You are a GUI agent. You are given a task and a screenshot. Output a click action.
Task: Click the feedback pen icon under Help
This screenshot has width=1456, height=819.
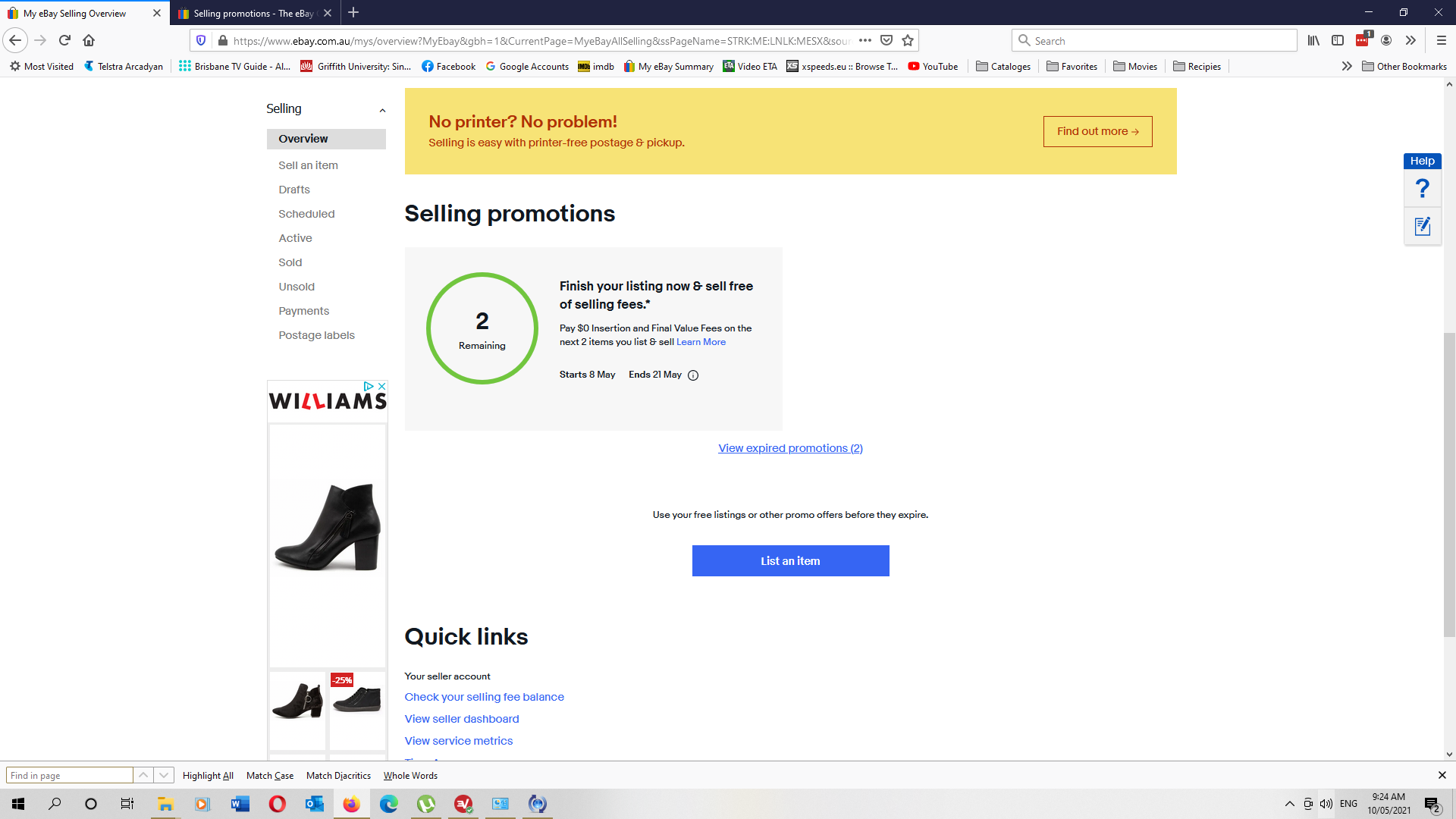pos(1423,226)
